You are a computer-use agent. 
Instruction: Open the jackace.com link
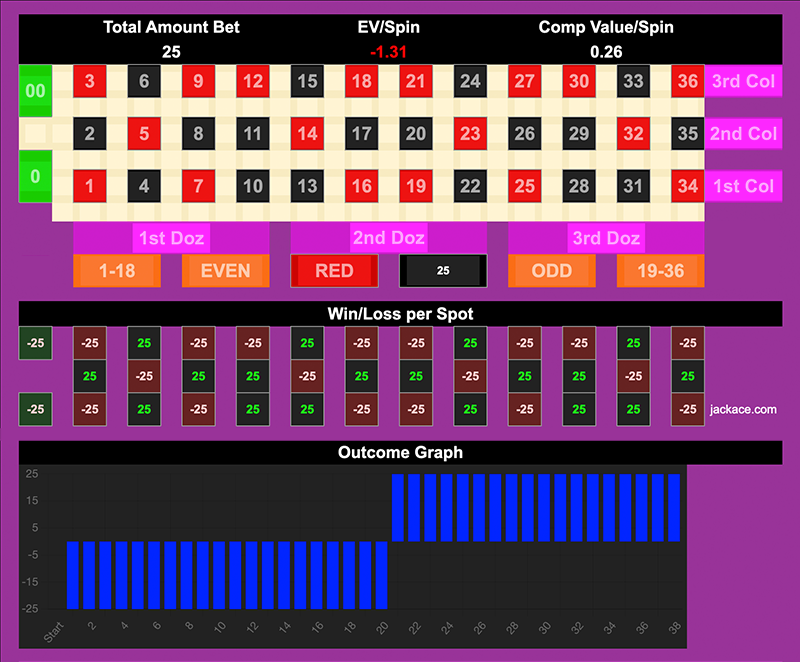point(743,409)
